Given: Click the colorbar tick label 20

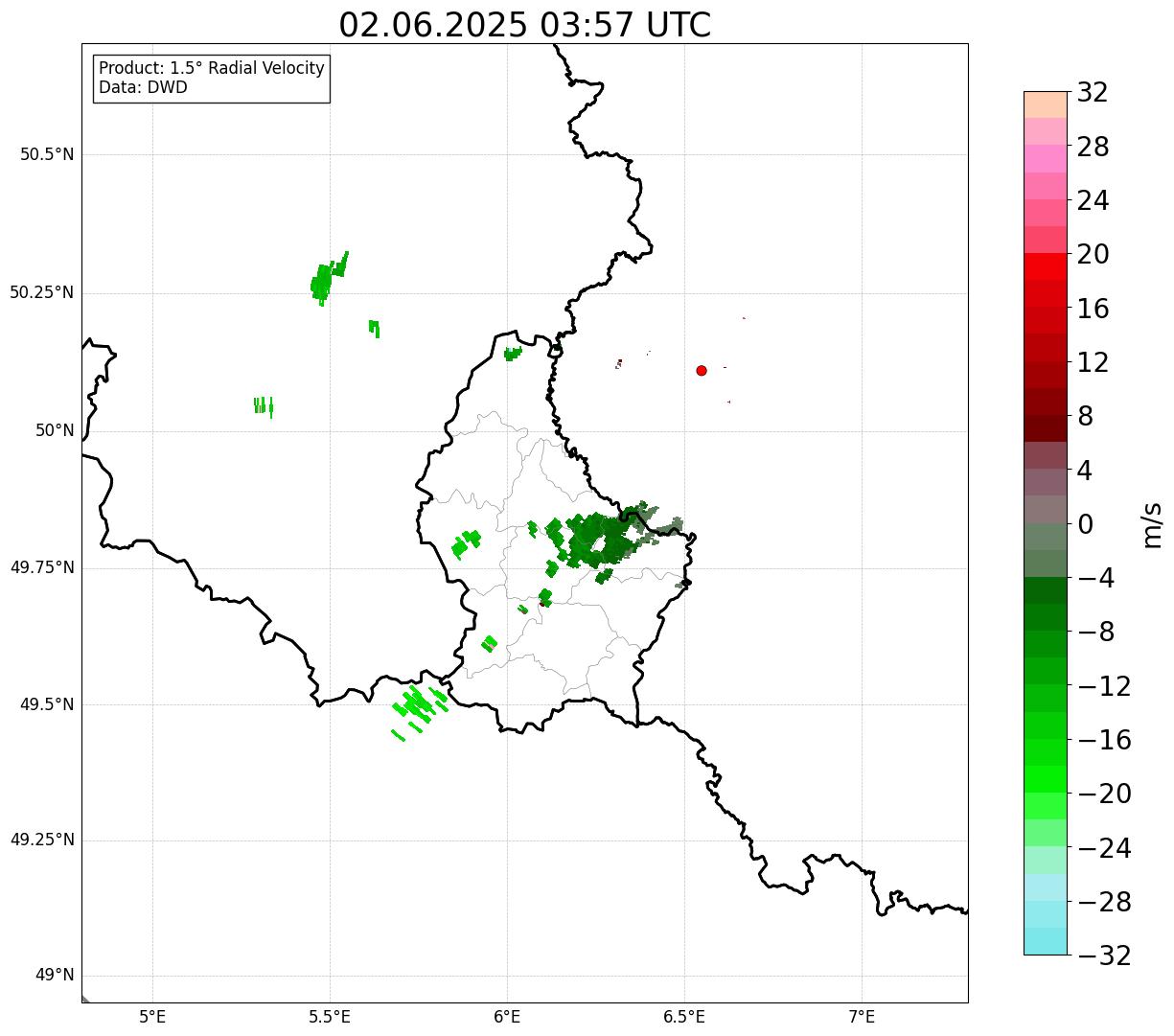Looking at the screenshot, I should (x=1093, y=254).
